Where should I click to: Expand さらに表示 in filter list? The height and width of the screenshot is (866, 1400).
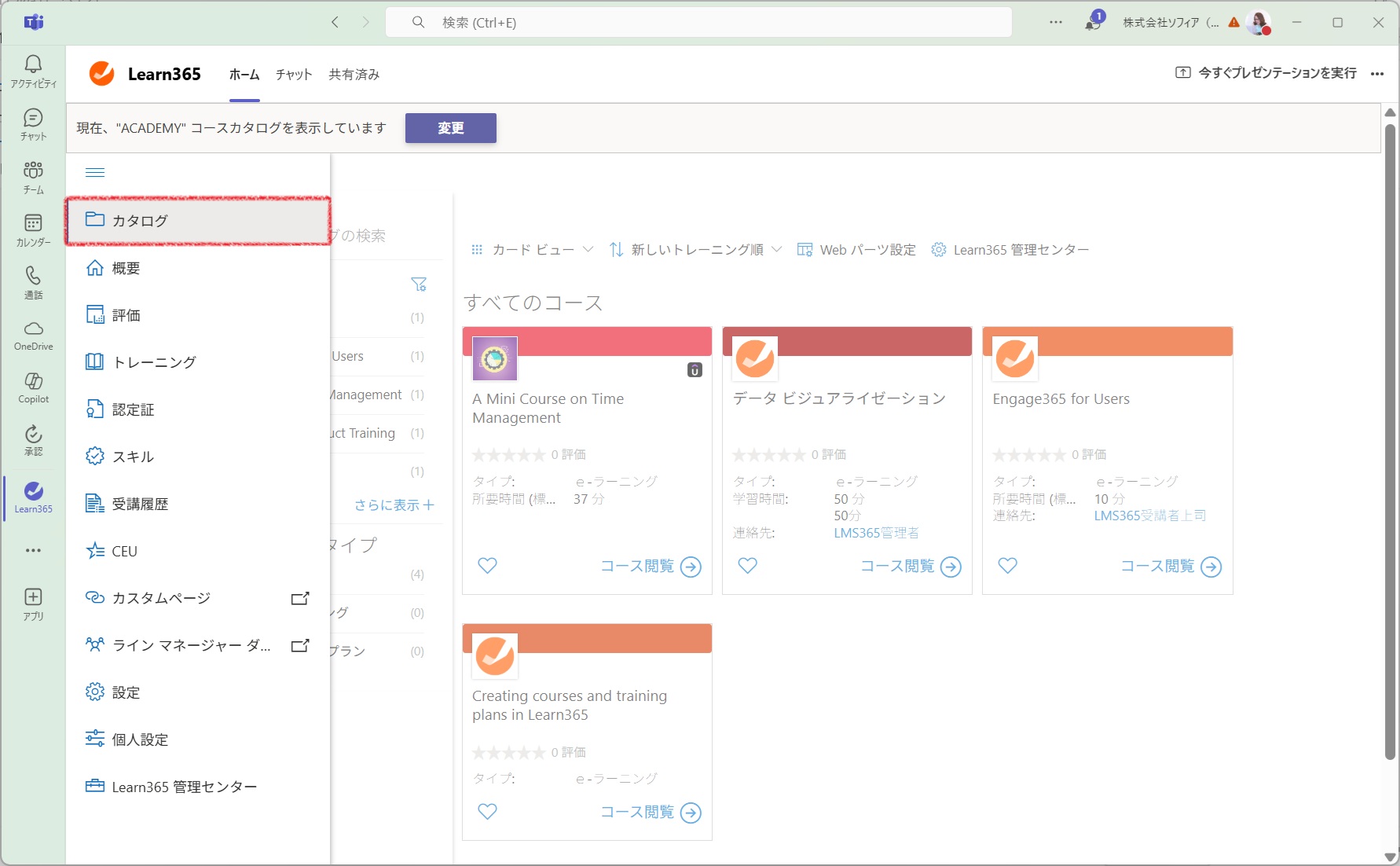[x=394, y=505]
